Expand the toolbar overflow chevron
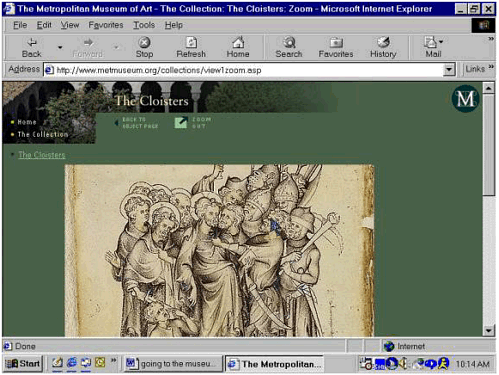This screenshot has height=375, width=499. click(491, 39)
